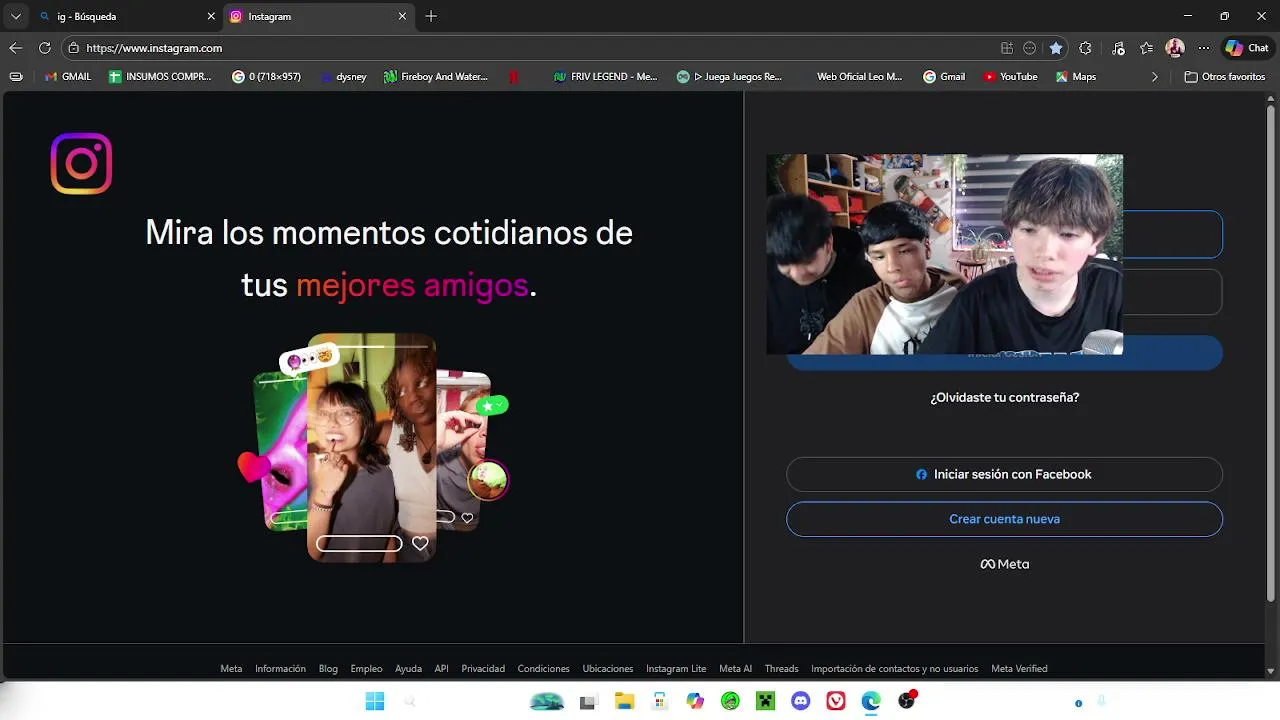Open the Ayuda footer link

408,669
